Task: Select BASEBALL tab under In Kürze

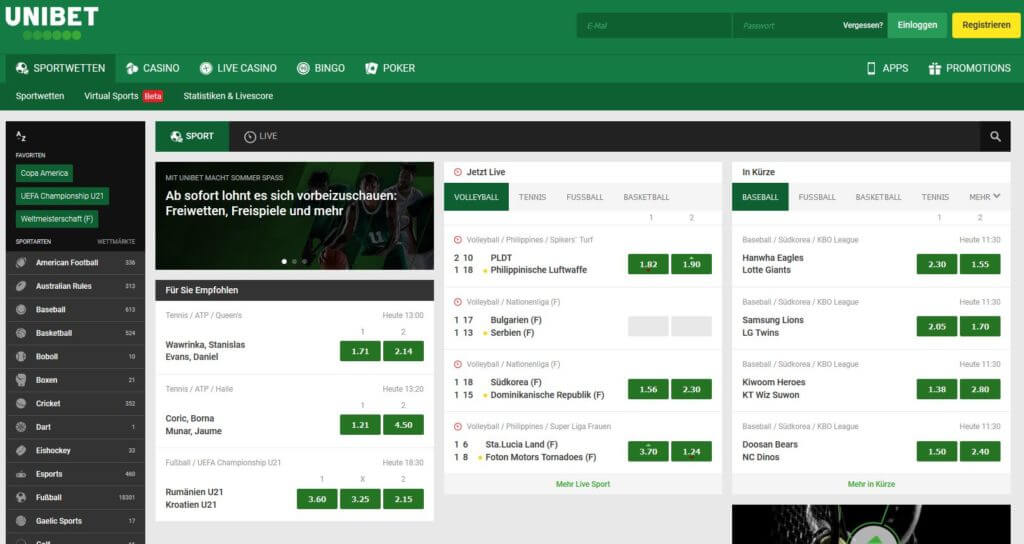Action: pyautogui.click(x=760, y=197)
